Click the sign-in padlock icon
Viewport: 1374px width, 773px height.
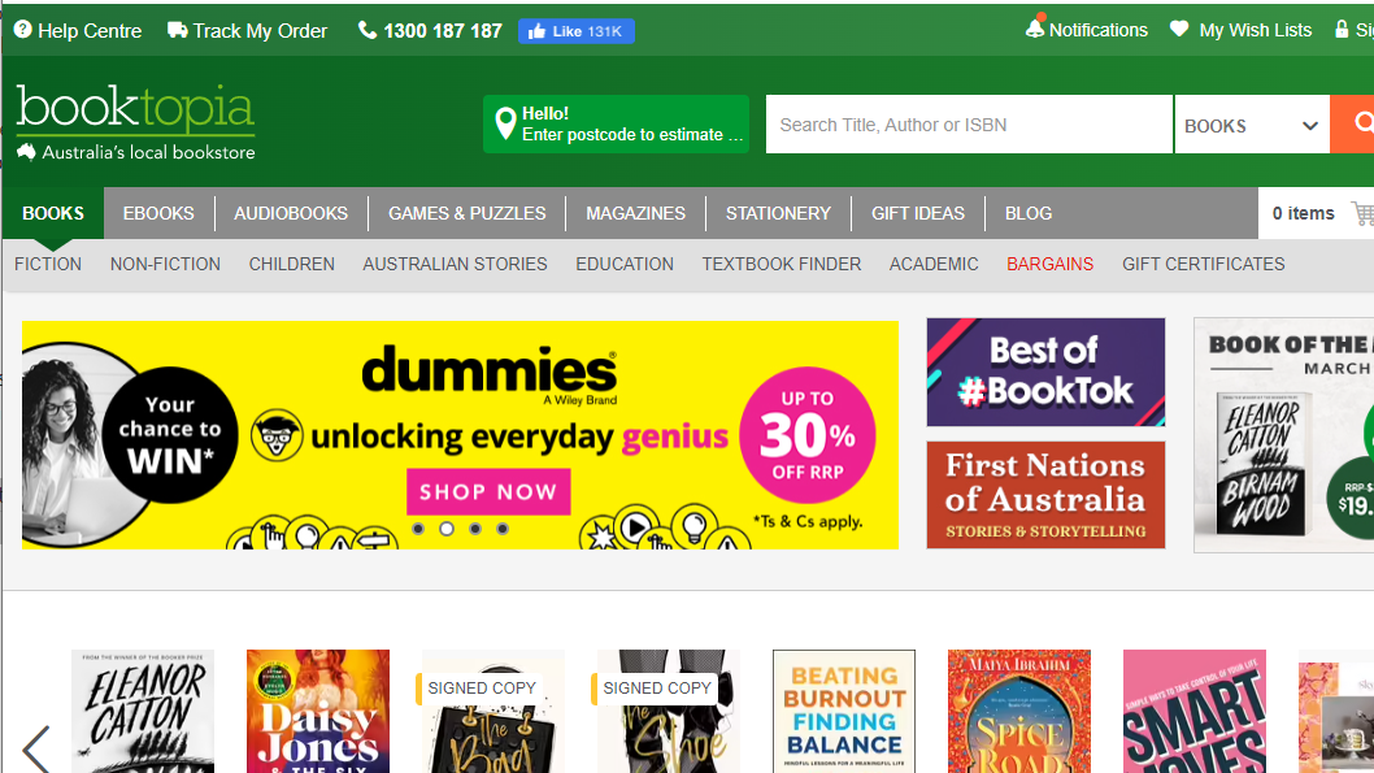tap(1342, 29)
